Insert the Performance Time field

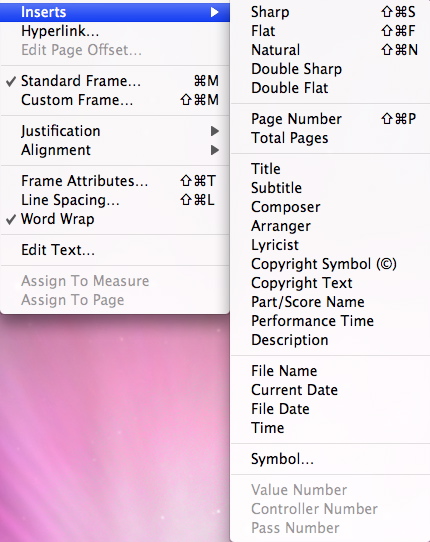click(x=330, y=321)
